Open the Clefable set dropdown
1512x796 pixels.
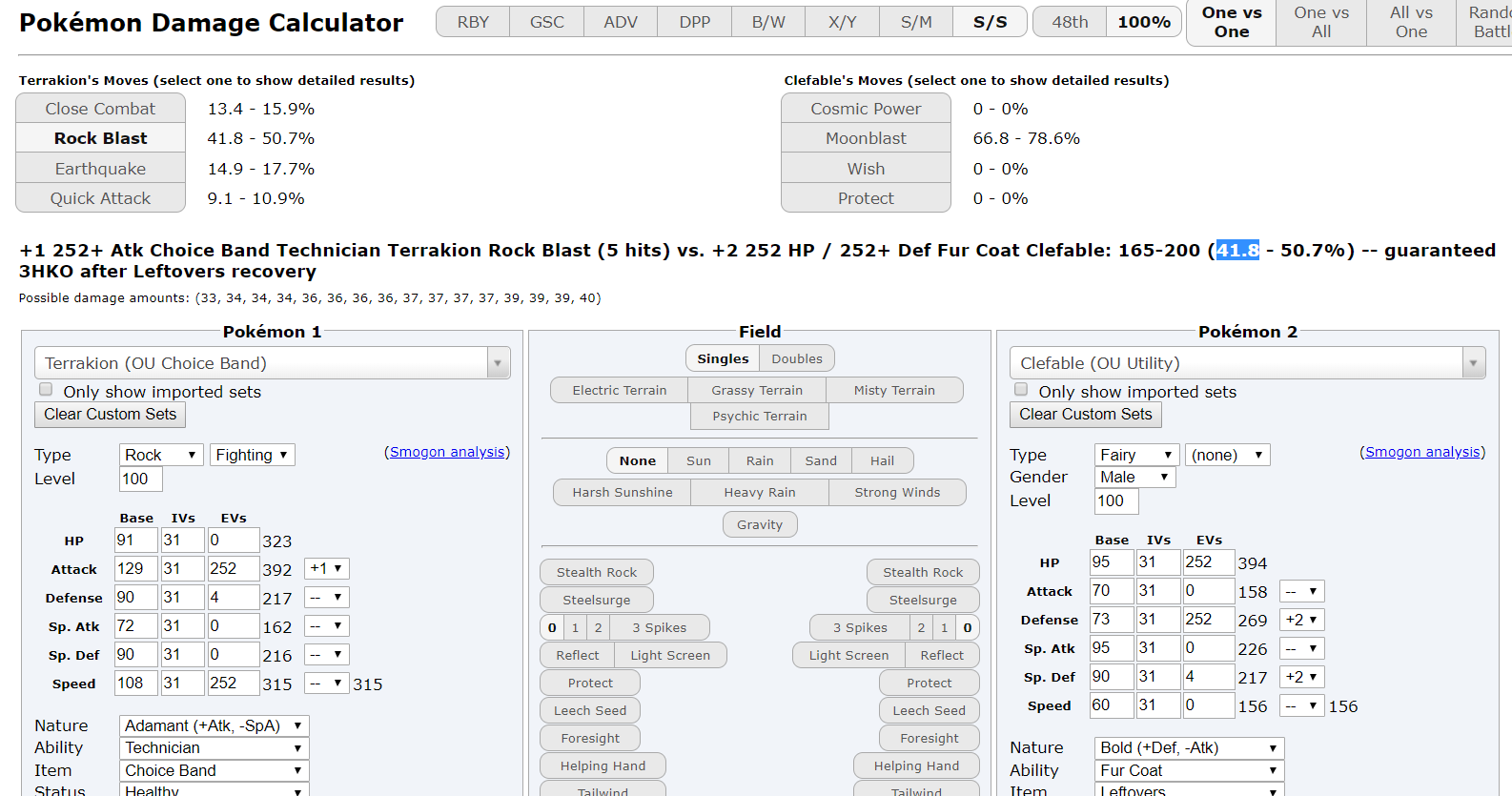pos(1247,363)
